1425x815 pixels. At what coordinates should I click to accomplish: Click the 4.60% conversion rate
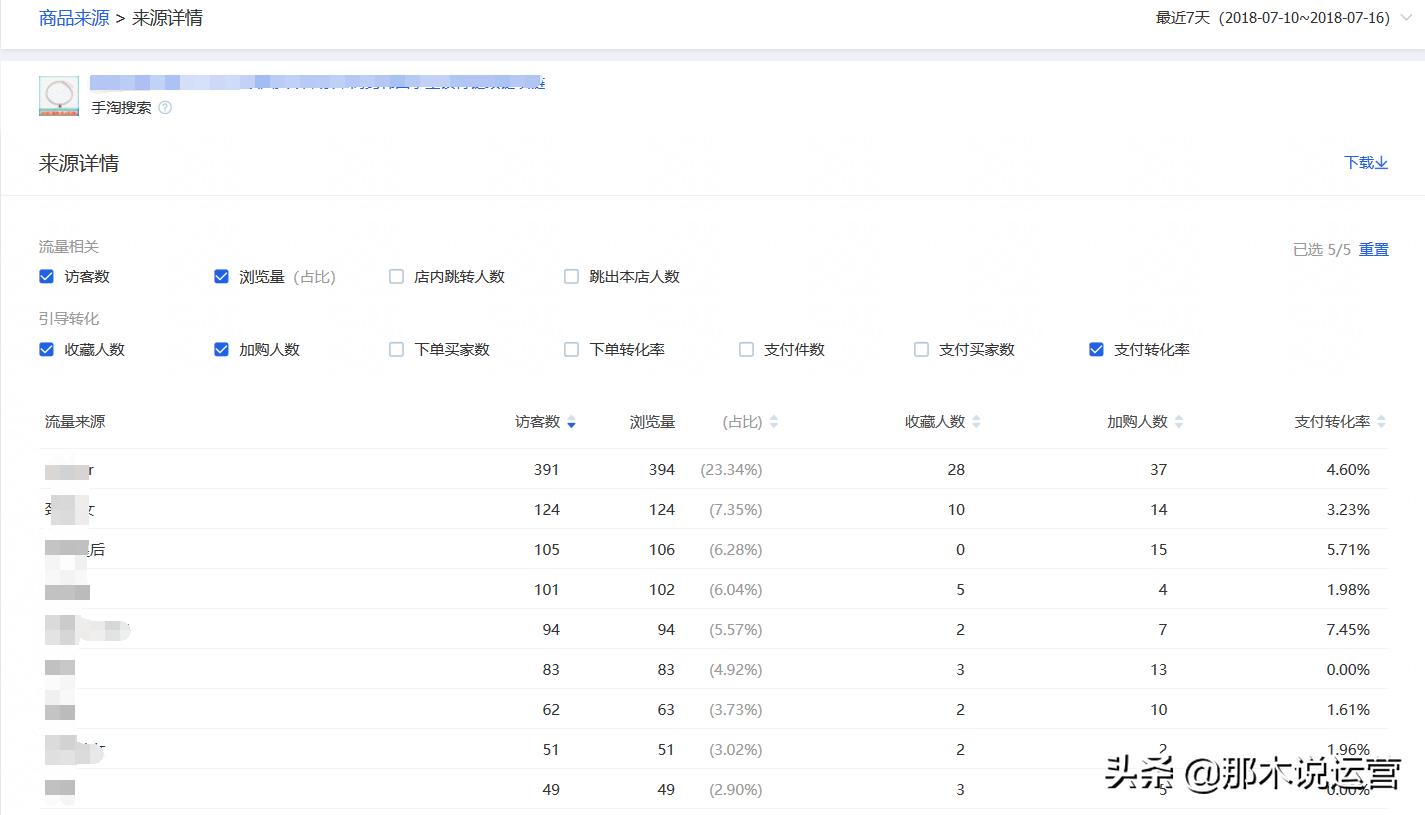point(1348,470)
